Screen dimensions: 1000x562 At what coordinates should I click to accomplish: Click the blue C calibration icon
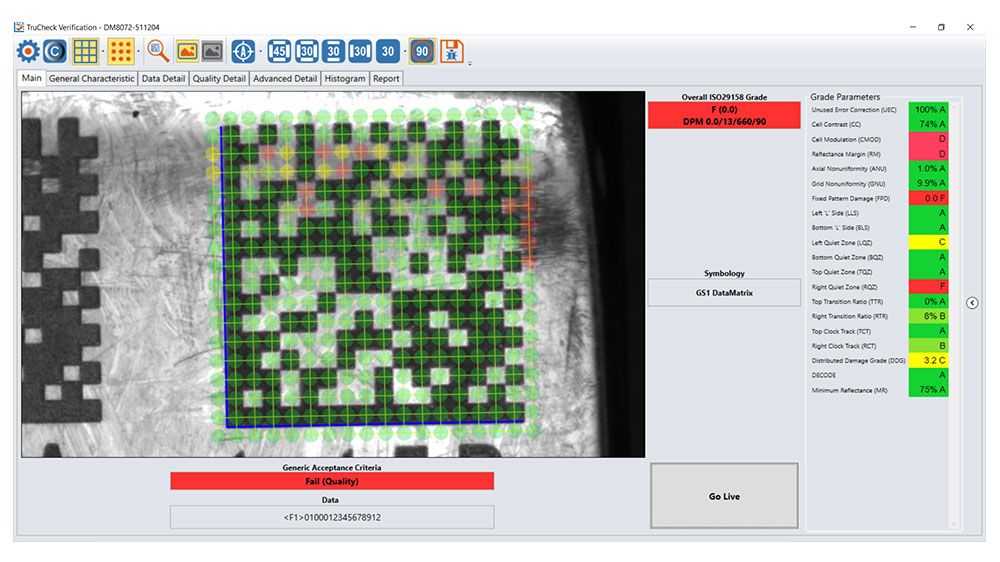(55, 51)
